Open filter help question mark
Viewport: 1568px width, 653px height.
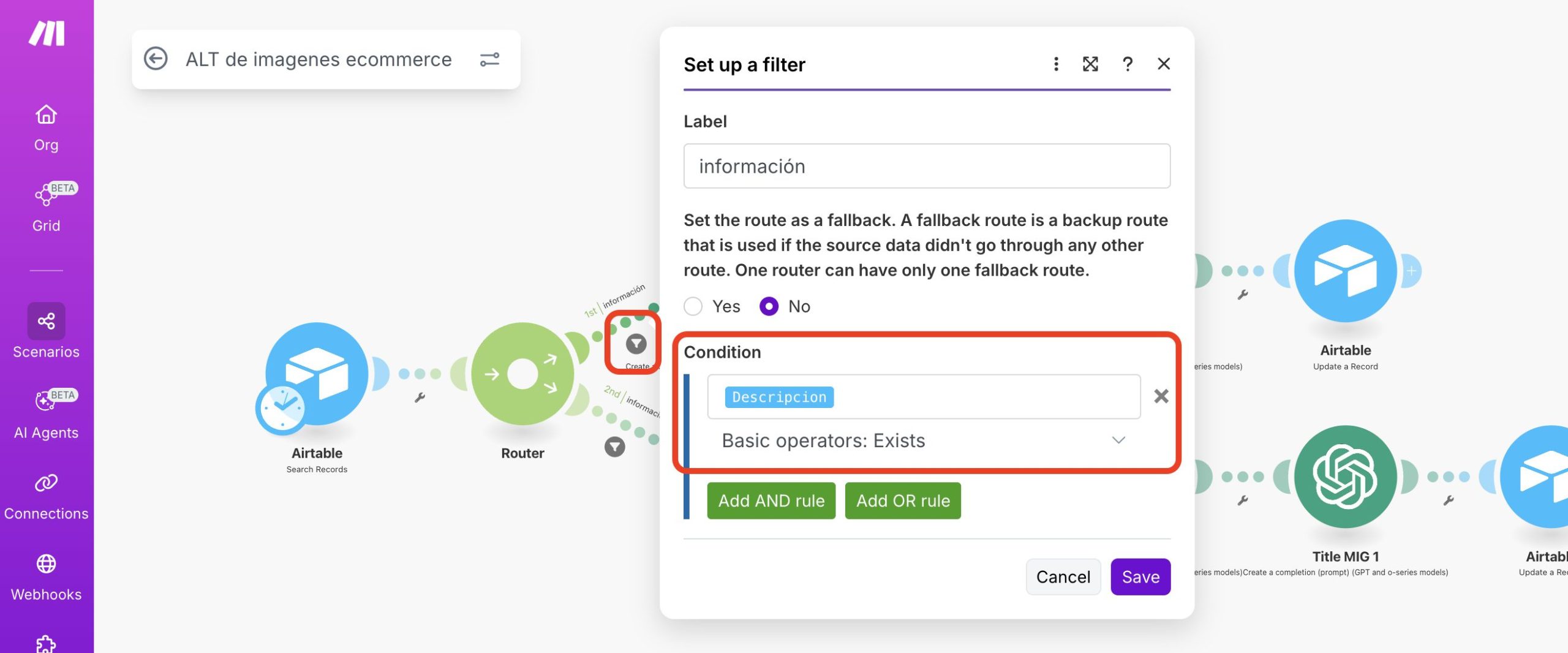point(1127,64)
